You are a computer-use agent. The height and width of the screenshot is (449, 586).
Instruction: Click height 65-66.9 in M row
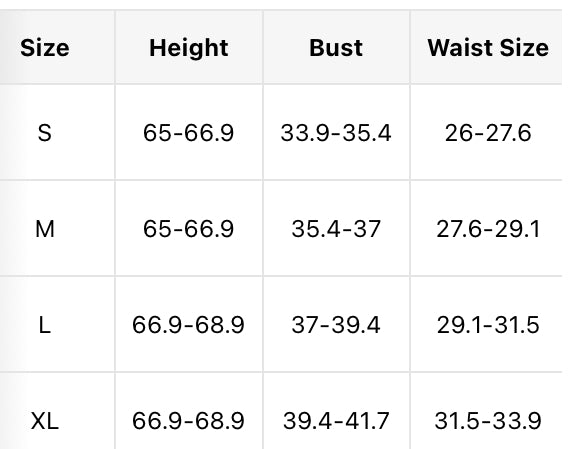tap(189, 229)
